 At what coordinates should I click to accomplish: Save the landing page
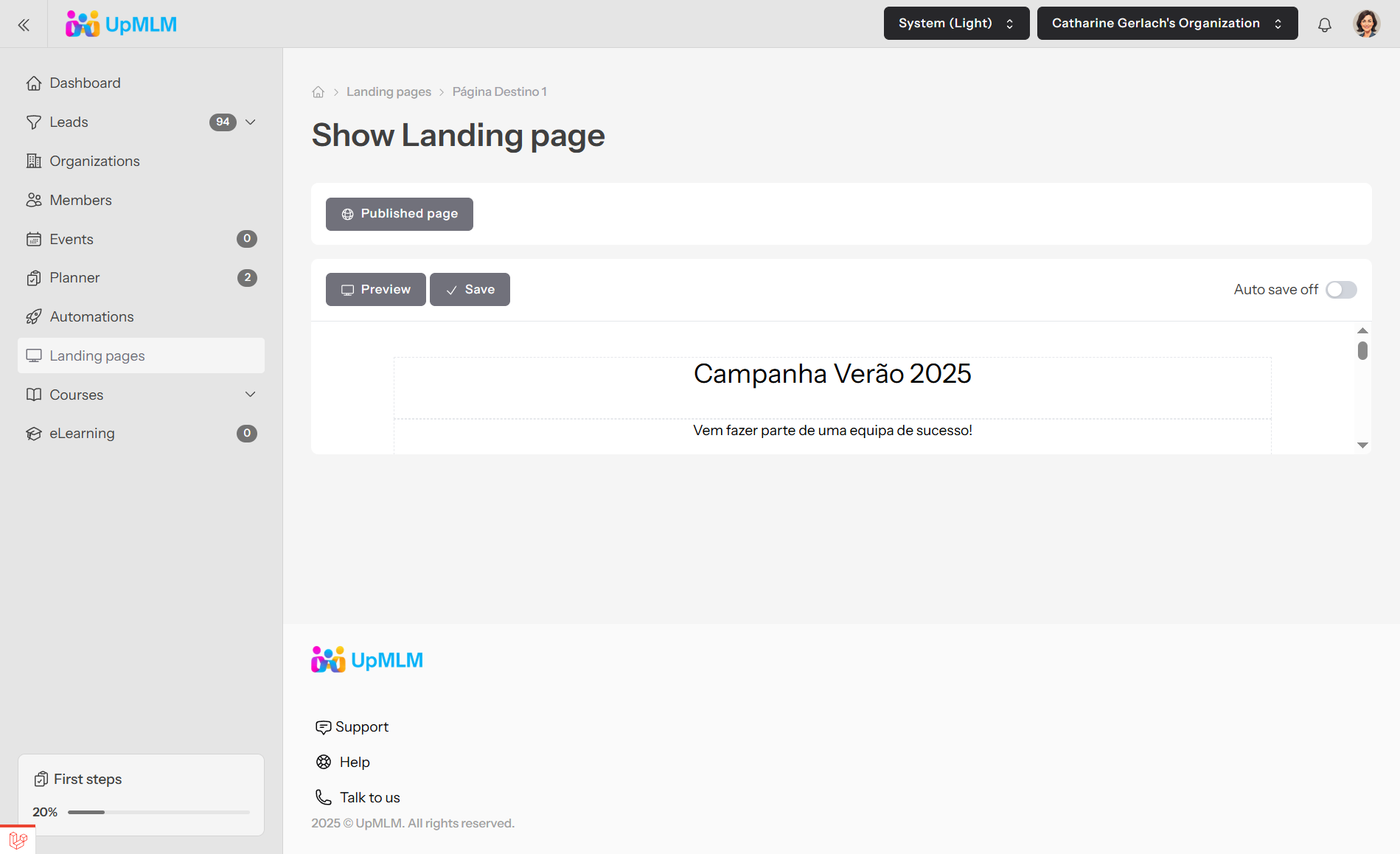470,290
